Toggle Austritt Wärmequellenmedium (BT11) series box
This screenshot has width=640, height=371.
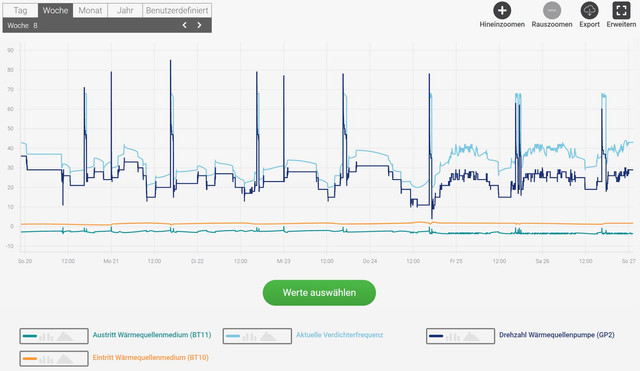coord(54,336)
